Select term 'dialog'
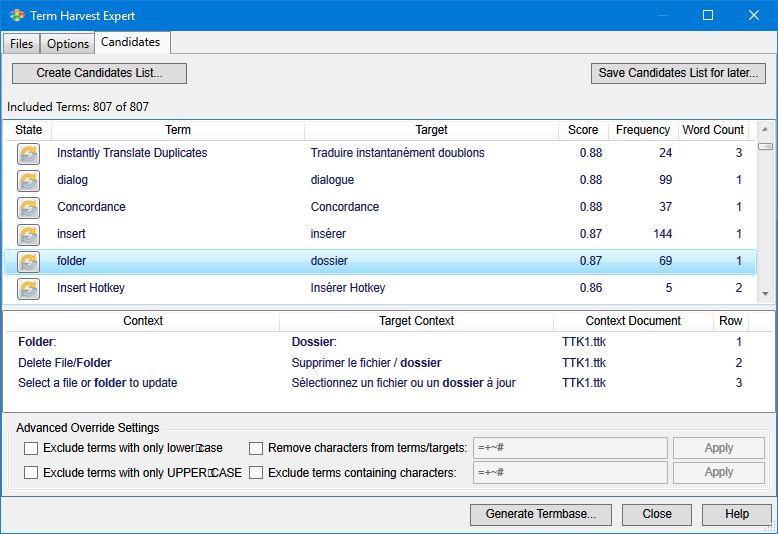The image size is (778, 534). pyautogui.click(x=72, y=180)
